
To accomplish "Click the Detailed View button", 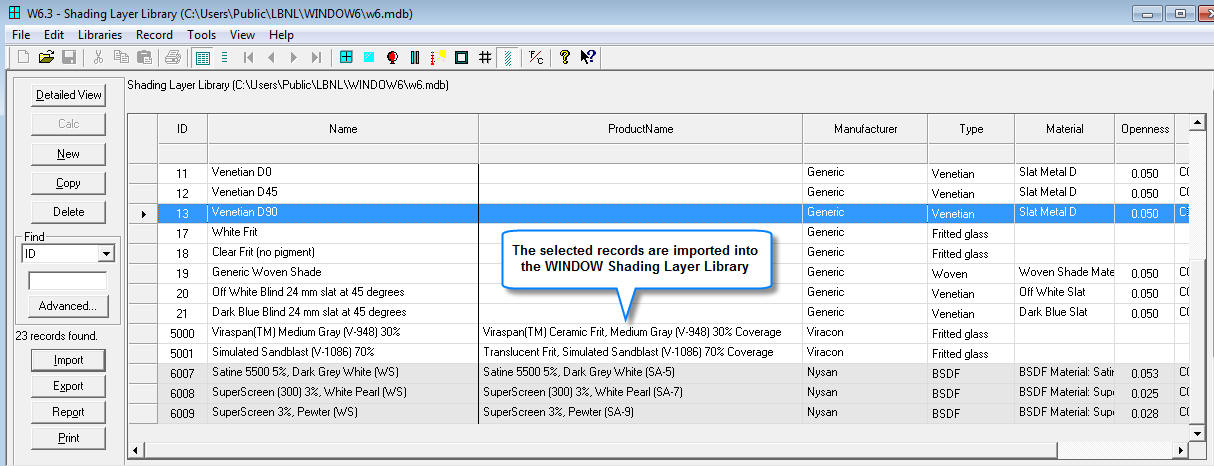I will click(x=69, y=95).
